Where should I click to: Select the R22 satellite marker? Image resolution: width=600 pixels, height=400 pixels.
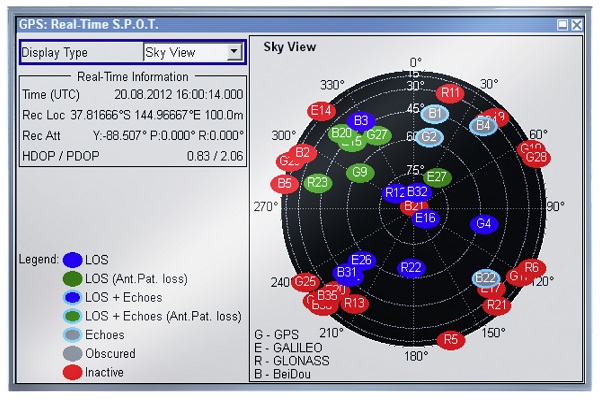411,268
